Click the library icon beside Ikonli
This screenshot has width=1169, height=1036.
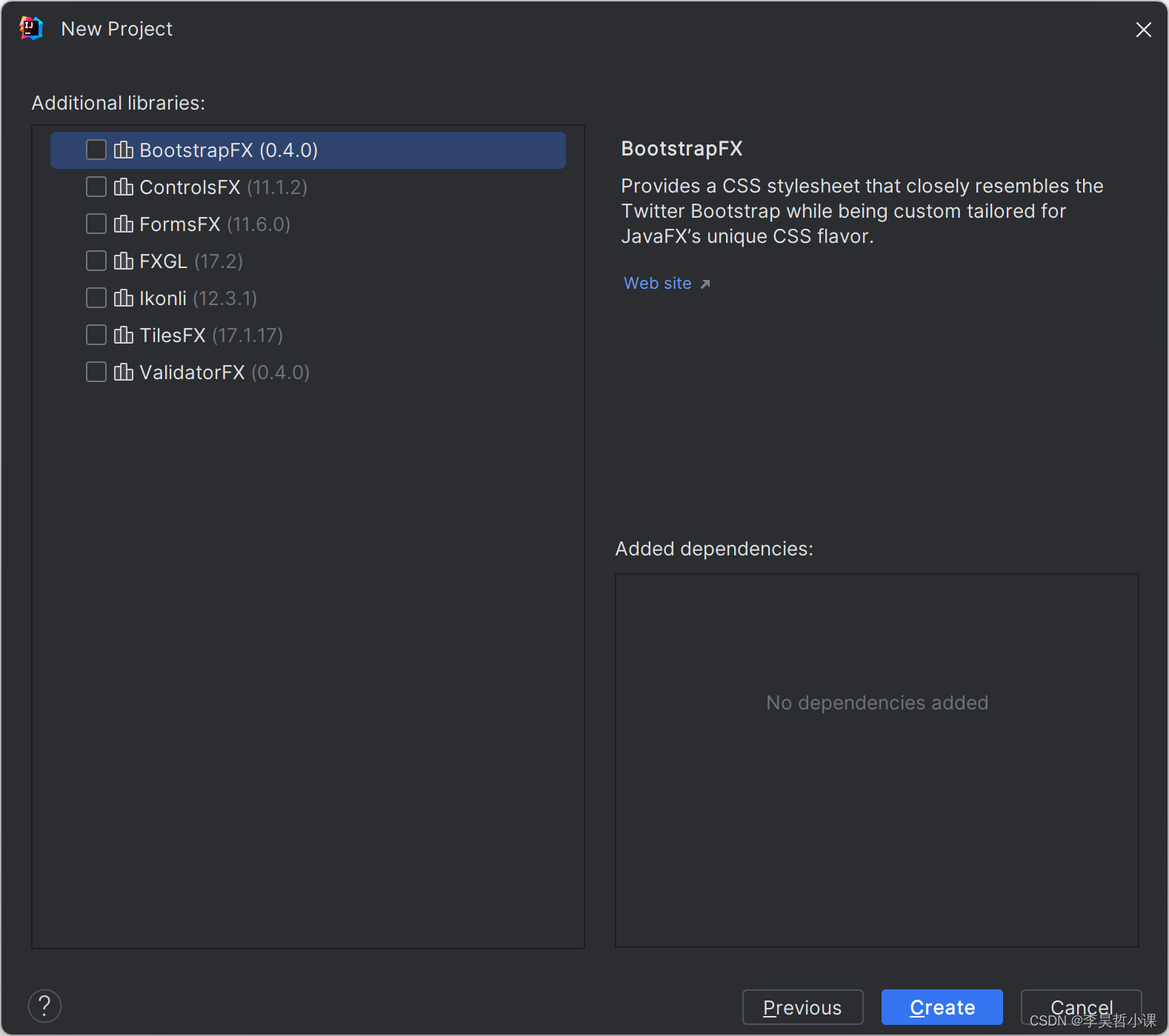coord(124,298)
